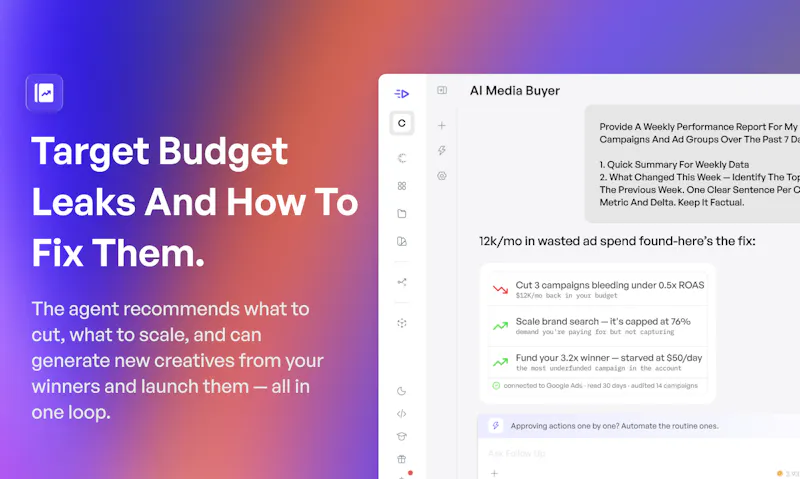This screenshot has height=479, width=800.
Task: Click the 'The agent recommends' paragraph
Action: (x=178, y=360)
